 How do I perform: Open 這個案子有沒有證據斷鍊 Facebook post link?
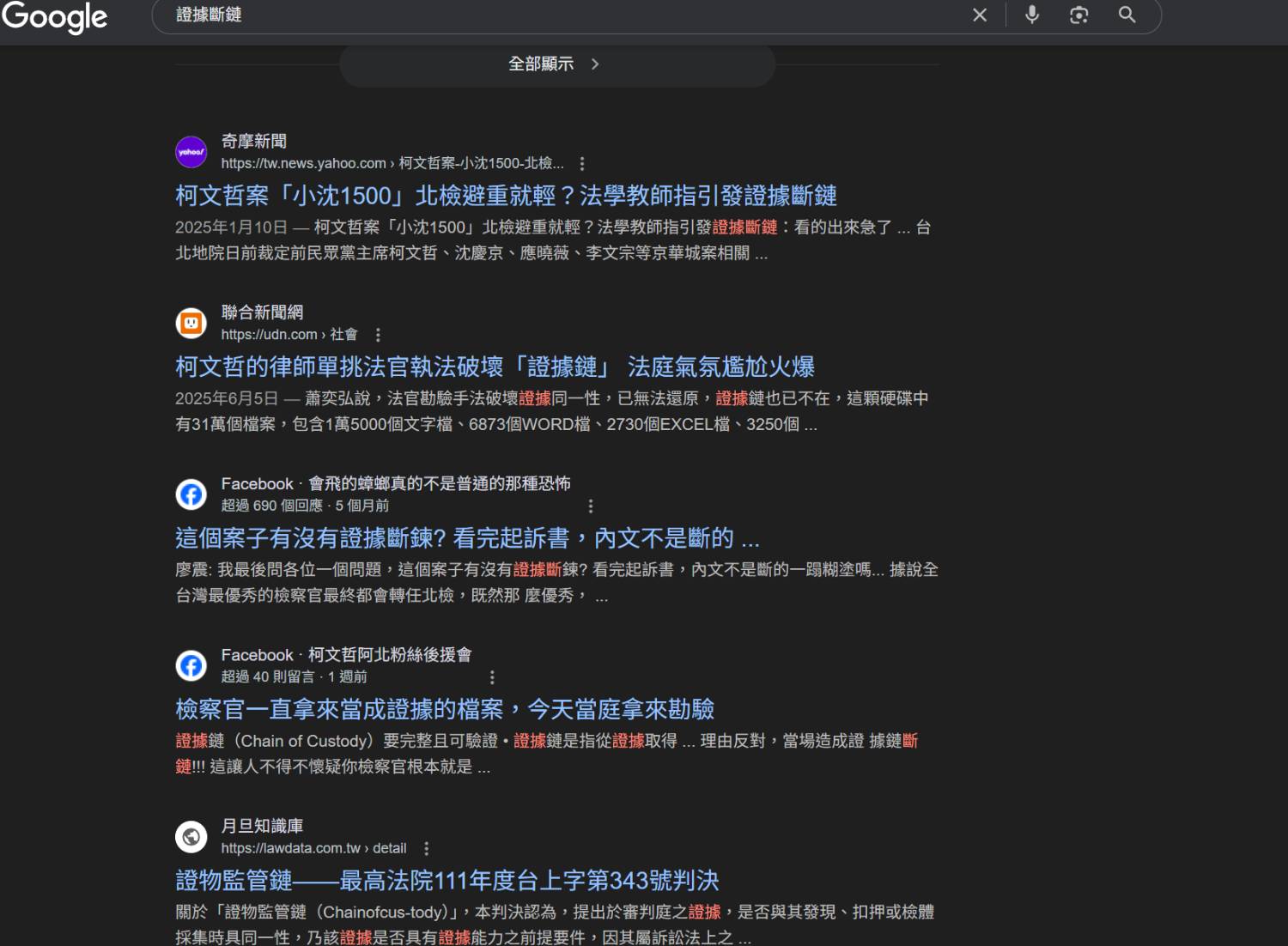pyautogui.click(x=467, y=538)
